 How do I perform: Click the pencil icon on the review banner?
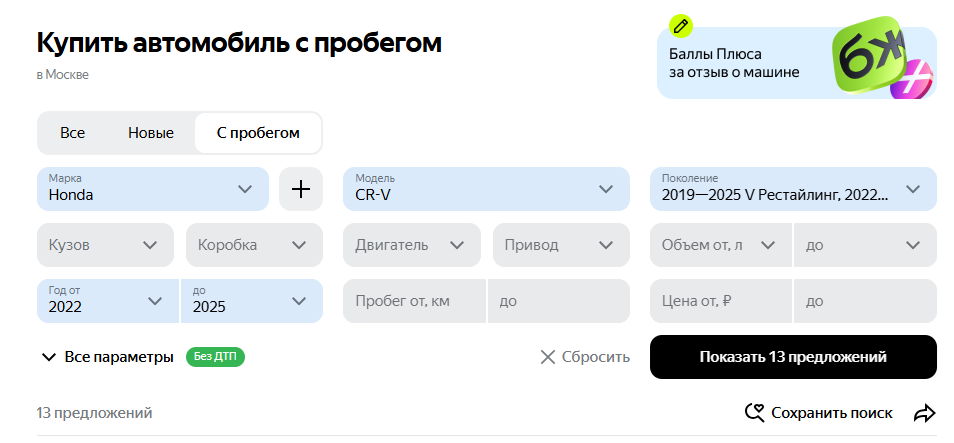click(681, 26)
